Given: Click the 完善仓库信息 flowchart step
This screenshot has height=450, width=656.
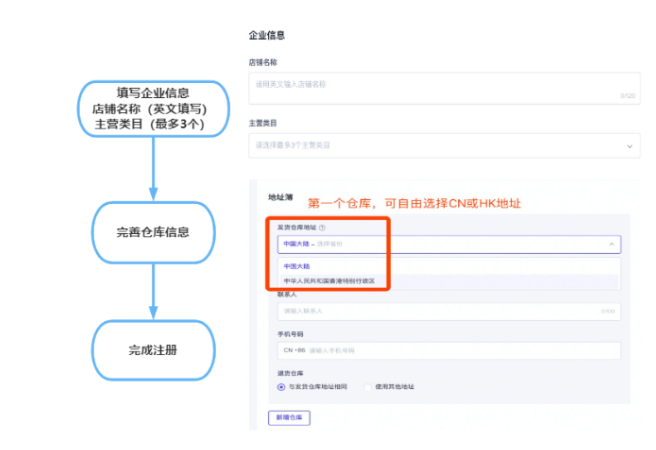Looking at the screenshot, I should (153, 232).
